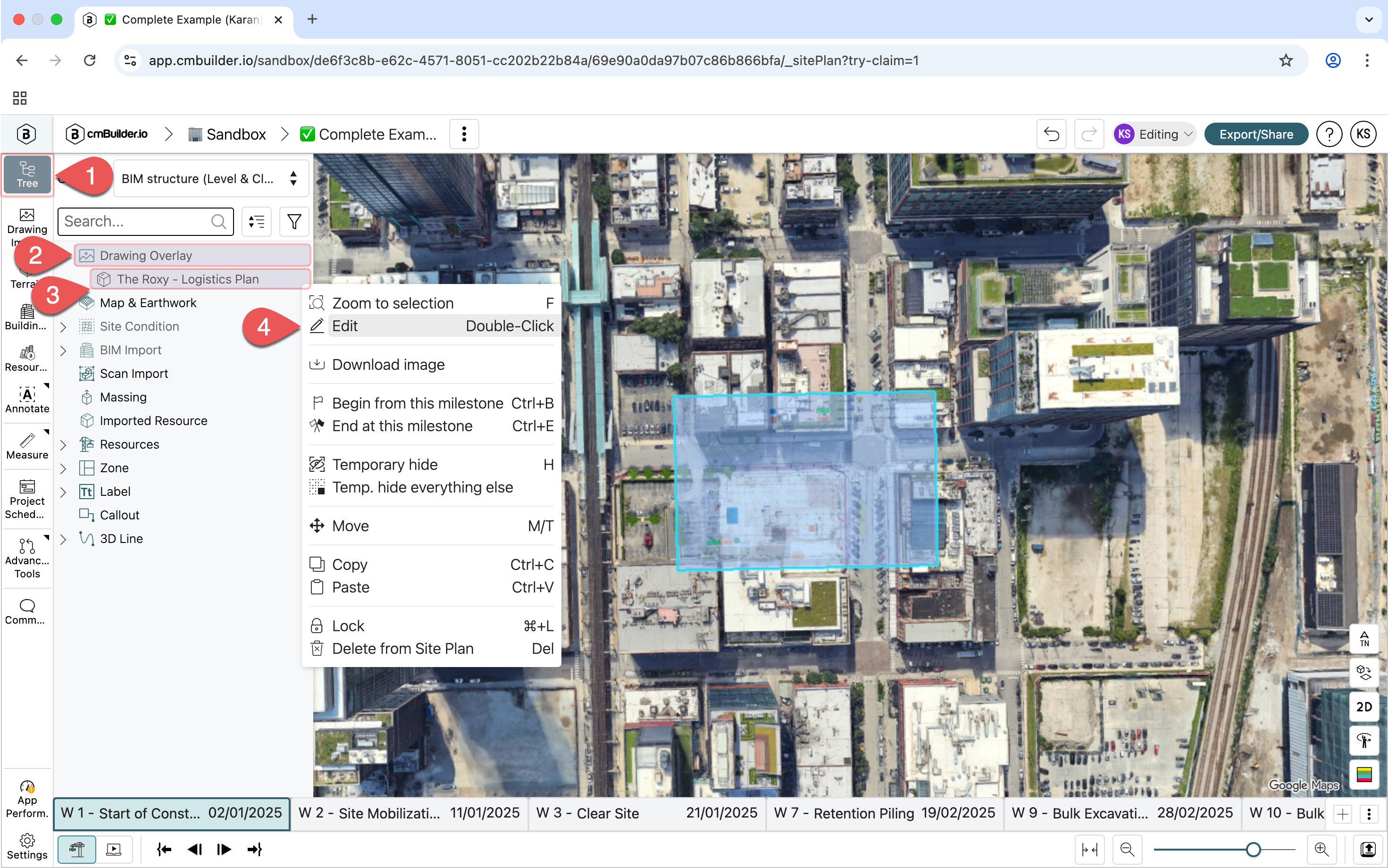Toggle the crane construction mode button
The image size is (1388, 868).
tap(77, 849)
